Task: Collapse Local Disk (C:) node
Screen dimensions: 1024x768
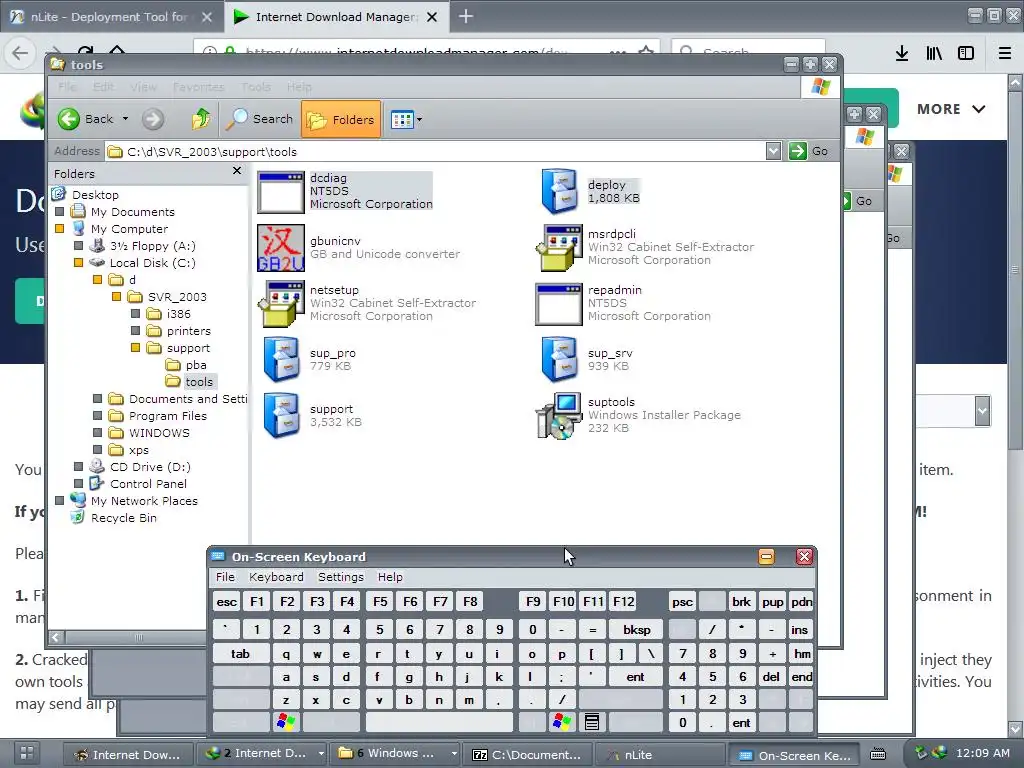Action: pos(78,263)
